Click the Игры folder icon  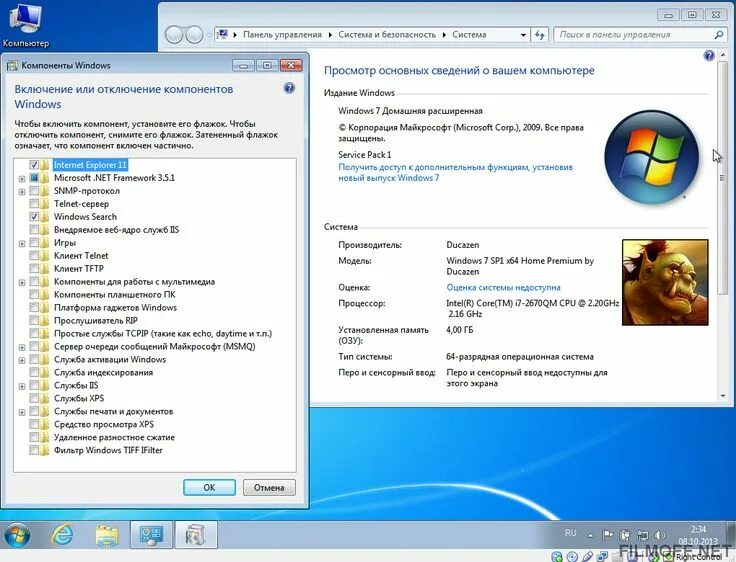[x=45, y=243]
